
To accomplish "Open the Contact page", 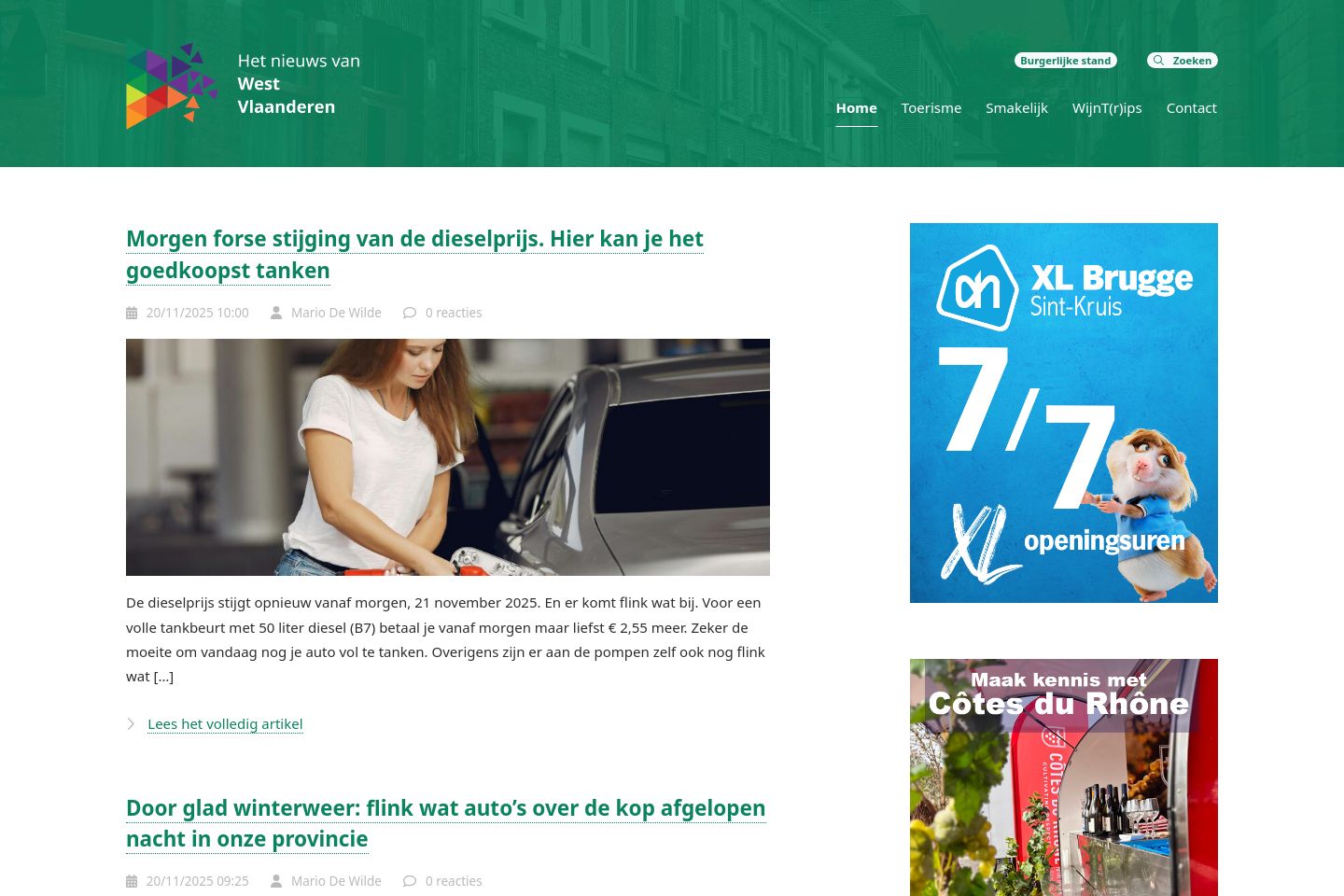I will pos(1191,108).
